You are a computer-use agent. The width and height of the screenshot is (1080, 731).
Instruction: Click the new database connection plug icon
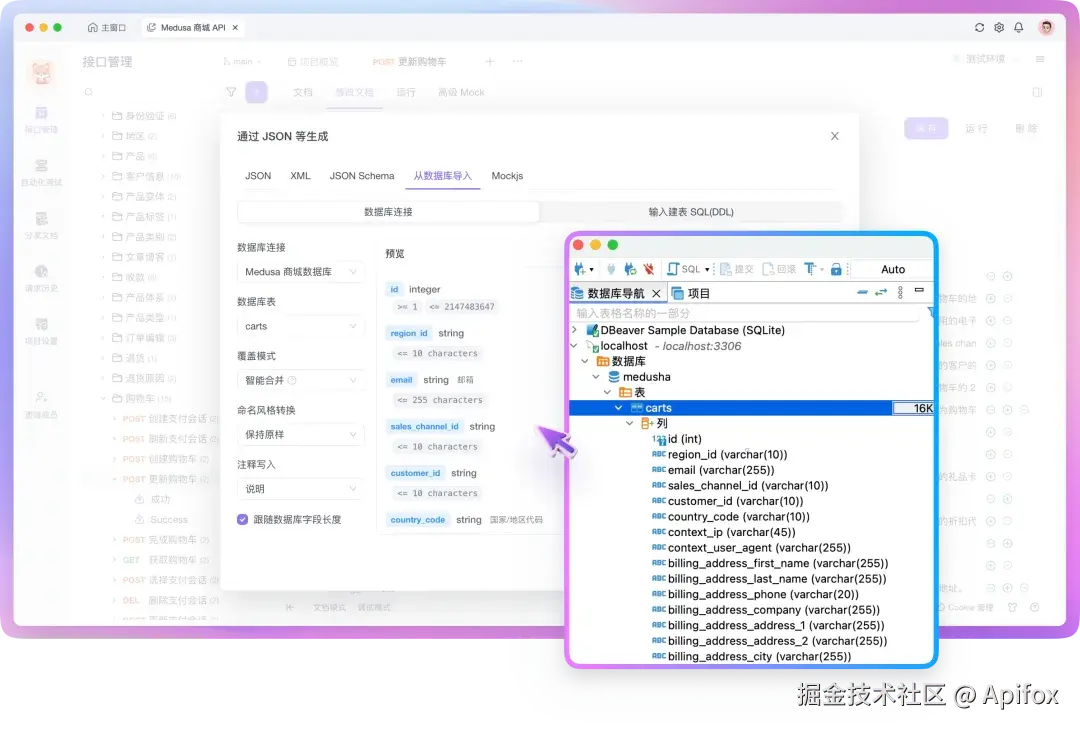coord(581,268)
